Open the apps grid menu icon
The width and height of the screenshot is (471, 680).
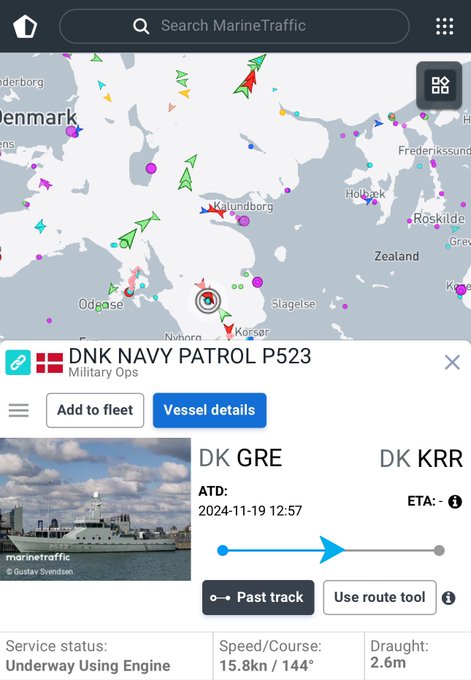point(445,26)
